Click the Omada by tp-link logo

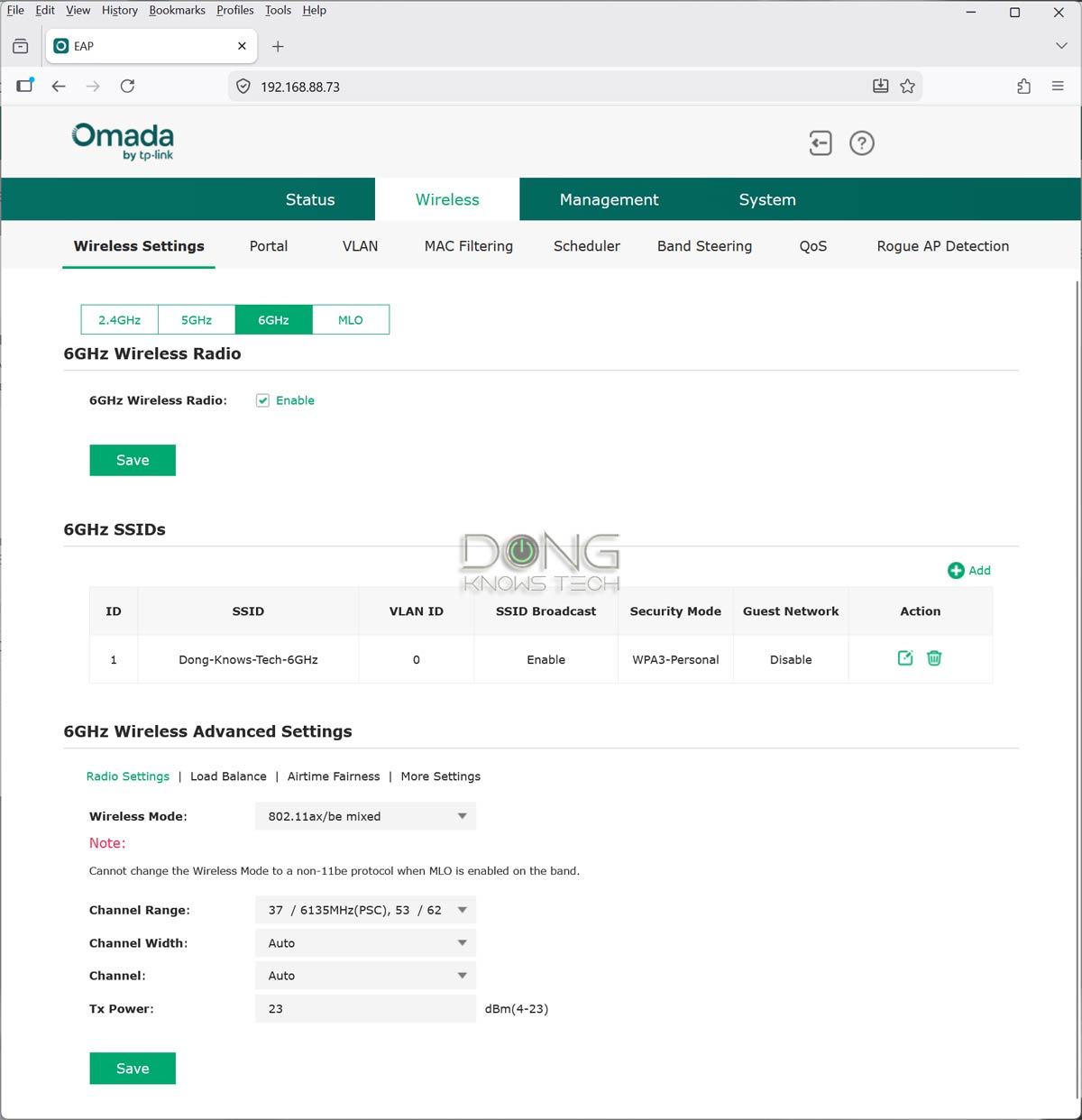(122, 142)
